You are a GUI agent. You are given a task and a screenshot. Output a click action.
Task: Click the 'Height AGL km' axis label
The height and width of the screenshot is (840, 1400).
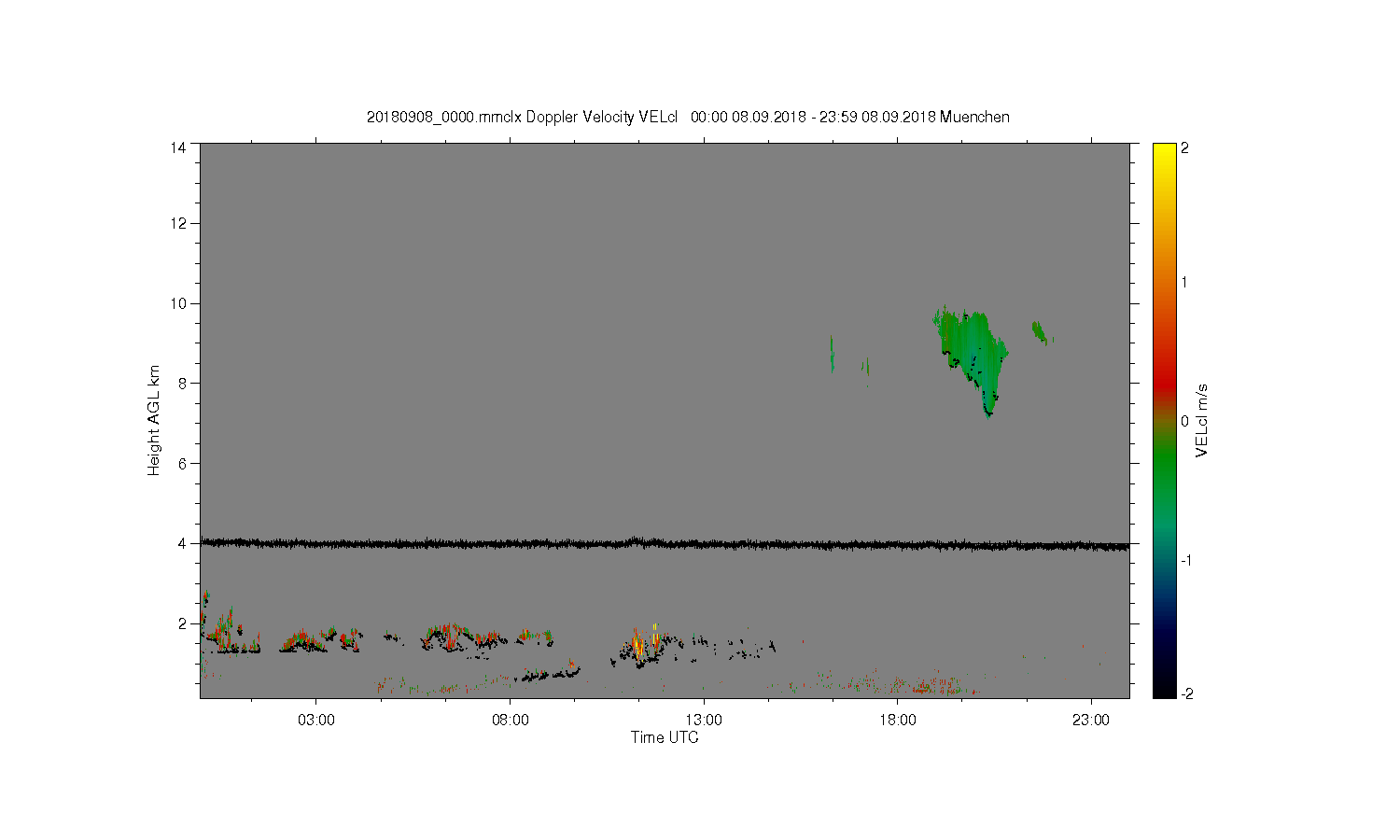coord(154,420)
